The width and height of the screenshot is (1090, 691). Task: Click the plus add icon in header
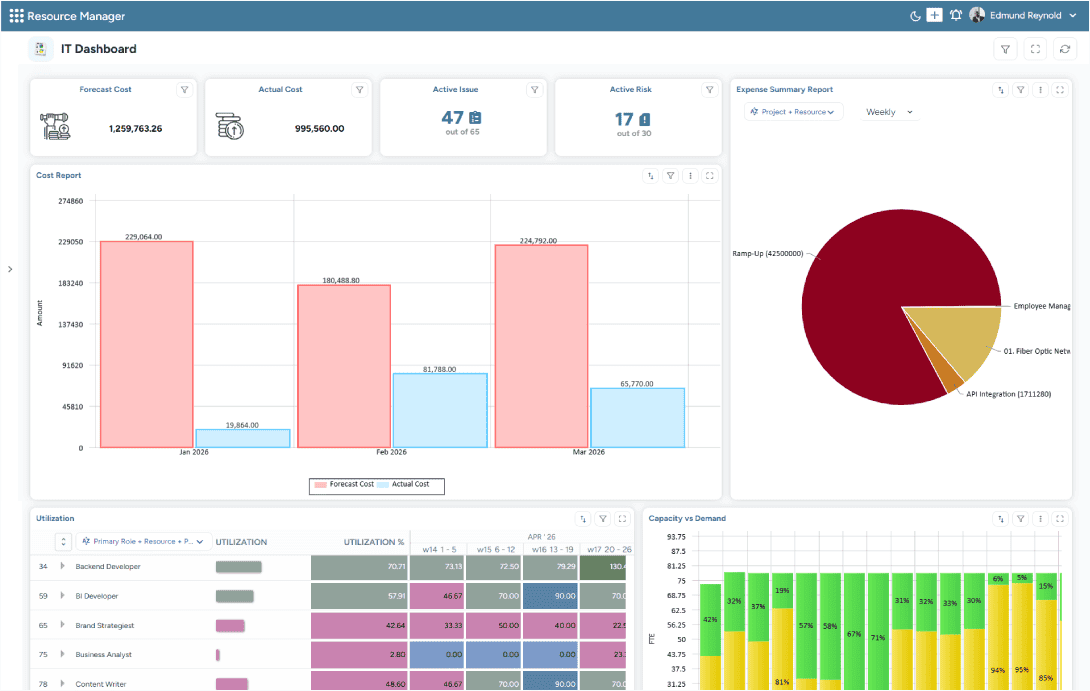pos(934,15)
